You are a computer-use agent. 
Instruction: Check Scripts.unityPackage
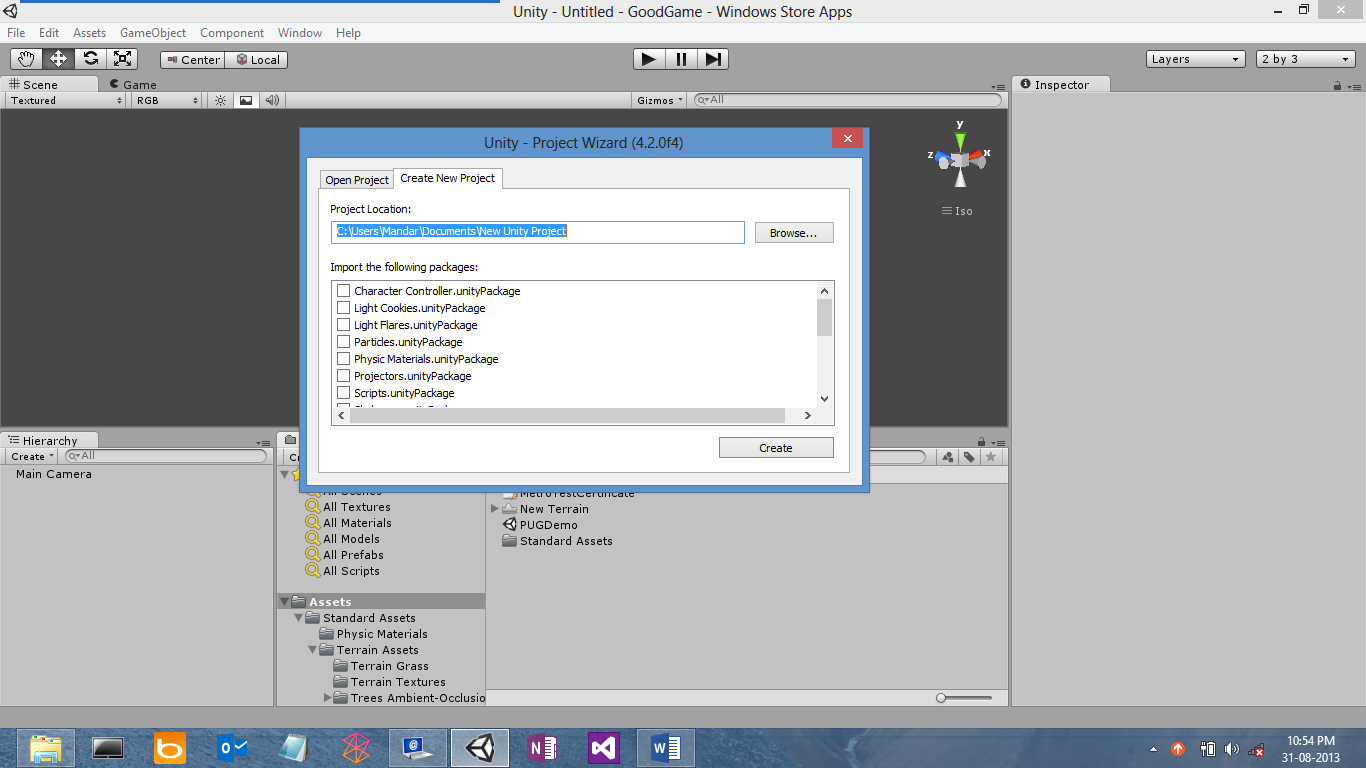tap(344, 393)
